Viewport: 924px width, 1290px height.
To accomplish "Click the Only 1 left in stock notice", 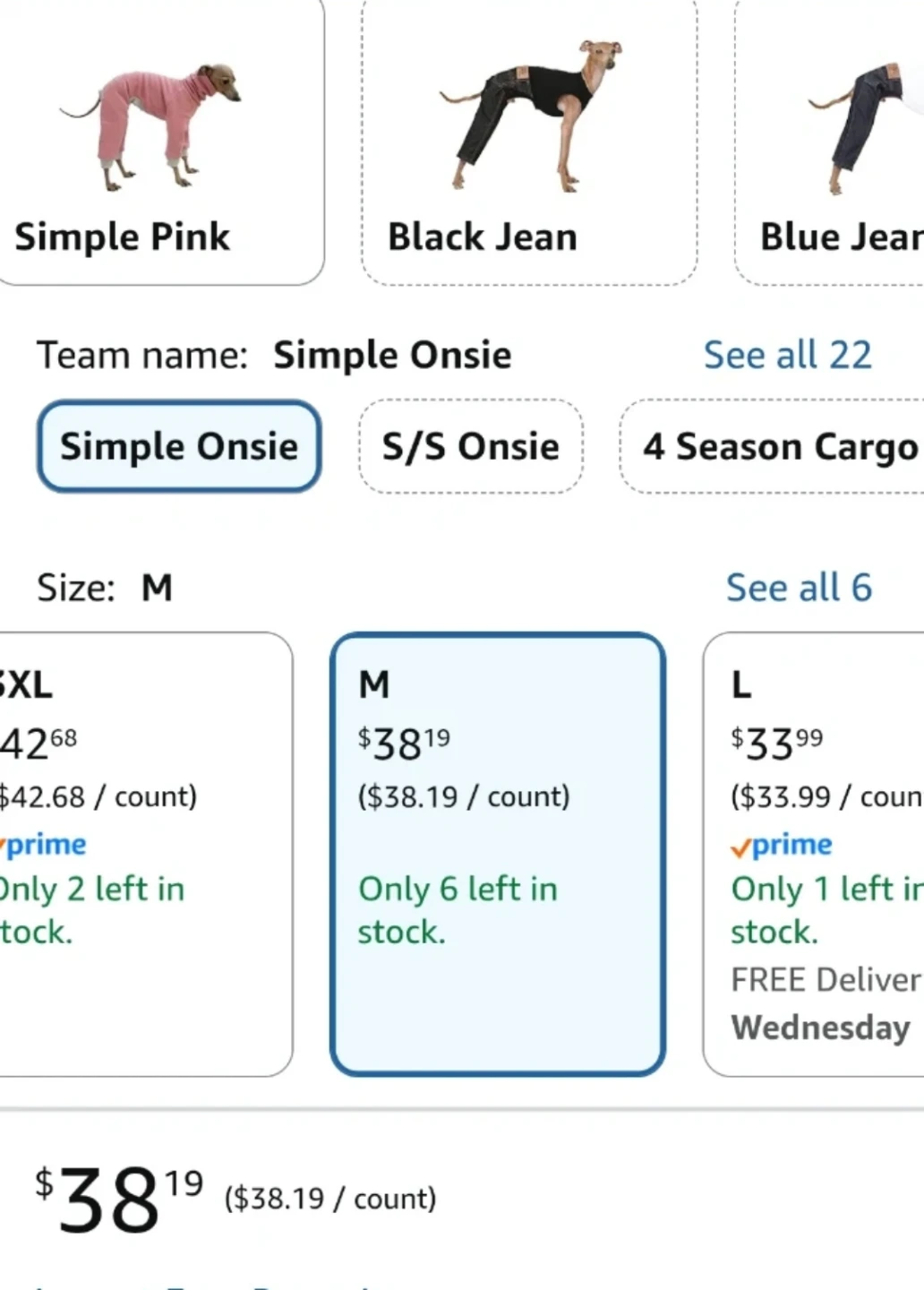I will [x=826, y=910].
